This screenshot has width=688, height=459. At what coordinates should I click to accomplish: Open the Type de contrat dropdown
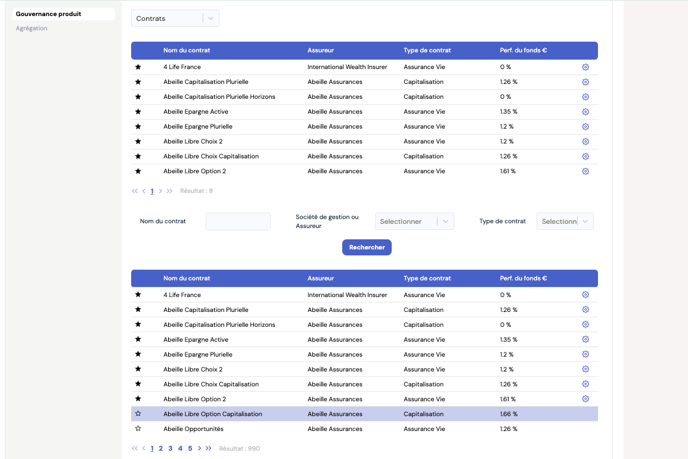[565, 222]
